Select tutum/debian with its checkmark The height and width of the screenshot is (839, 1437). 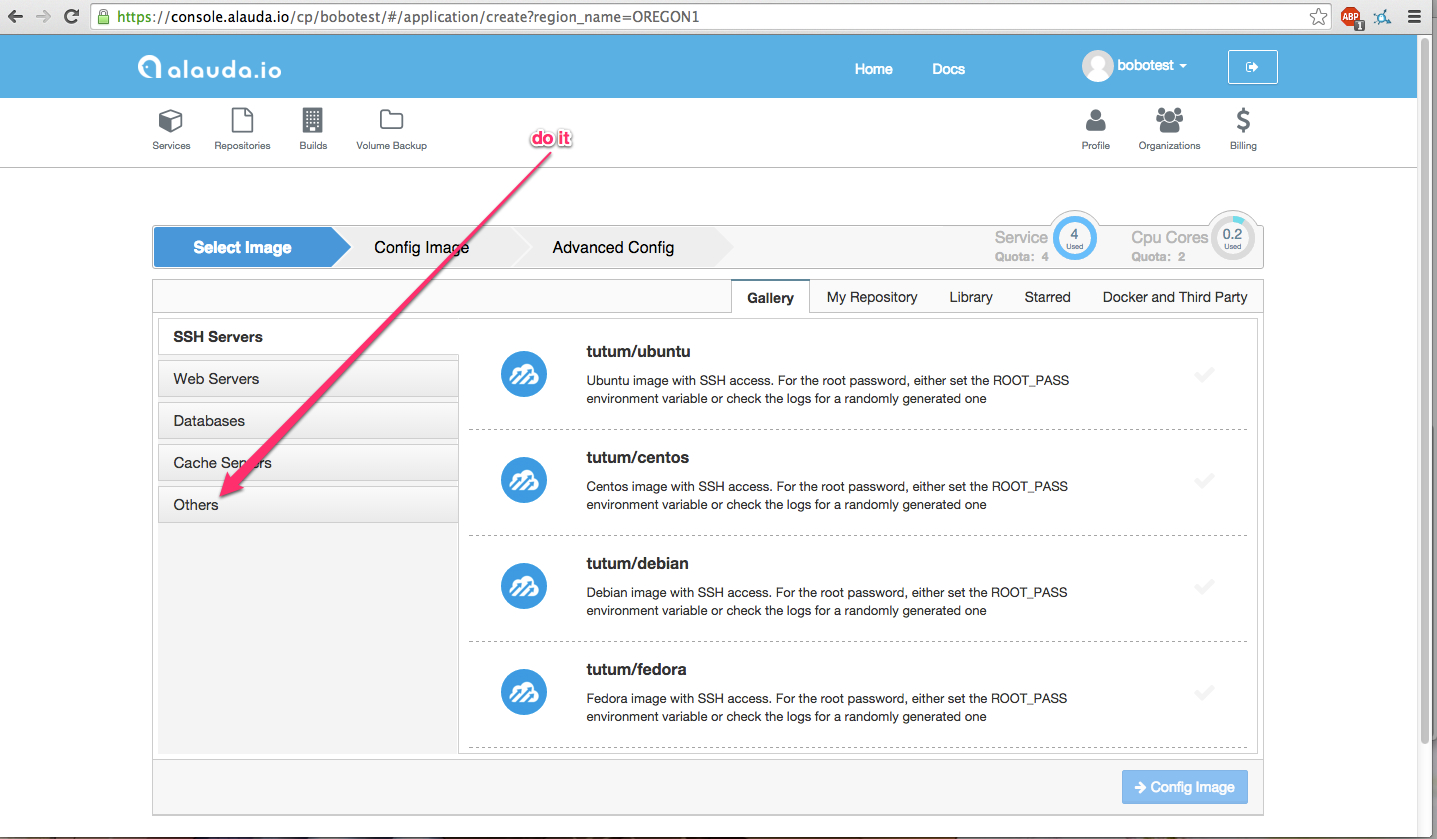tap(1205, 587)
